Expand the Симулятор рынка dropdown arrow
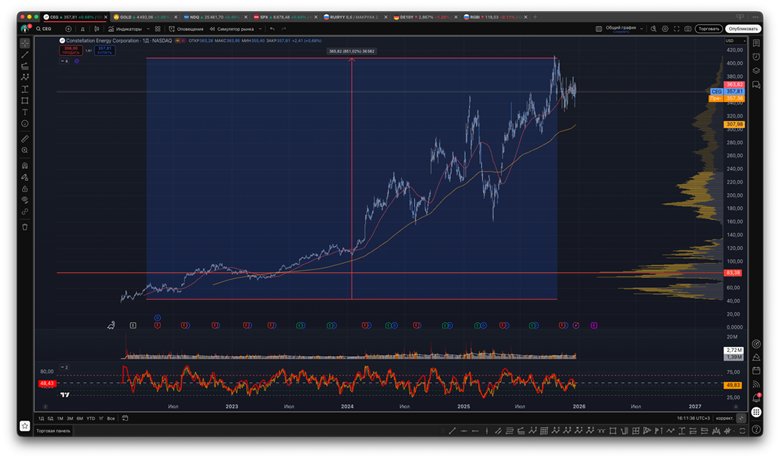 click(260, 29)
